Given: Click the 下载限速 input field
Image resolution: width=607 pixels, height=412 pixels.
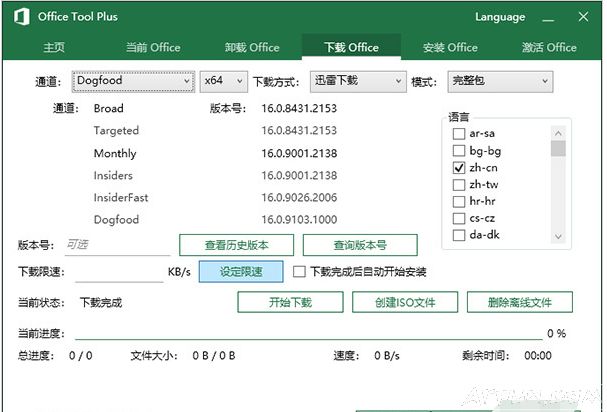Looking at the screenshot, I should [x=119, y=272].
